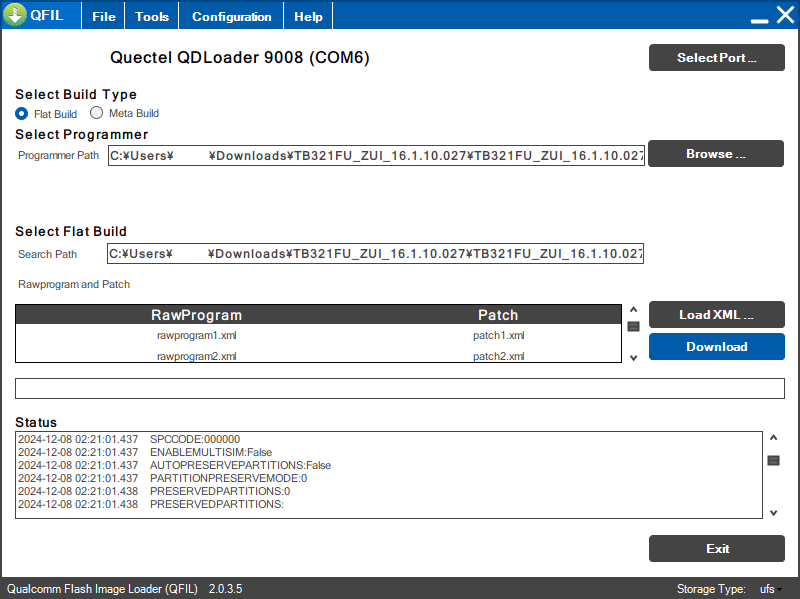This screenshot has height=599, width=800.
Task: Click the Status log scroll up arrow
Action: [773, 438]
